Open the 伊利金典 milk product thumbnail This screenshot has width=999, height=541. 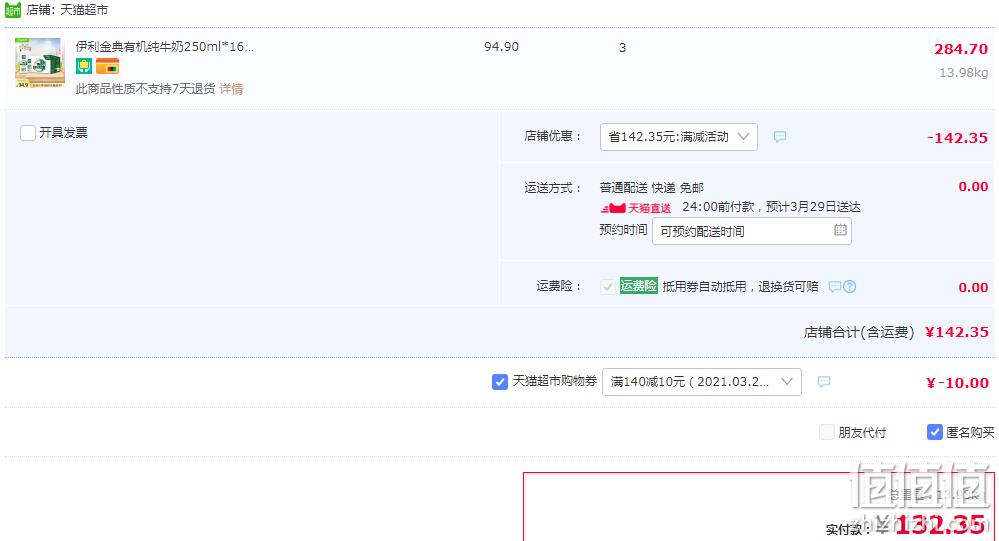pos(40,62)
